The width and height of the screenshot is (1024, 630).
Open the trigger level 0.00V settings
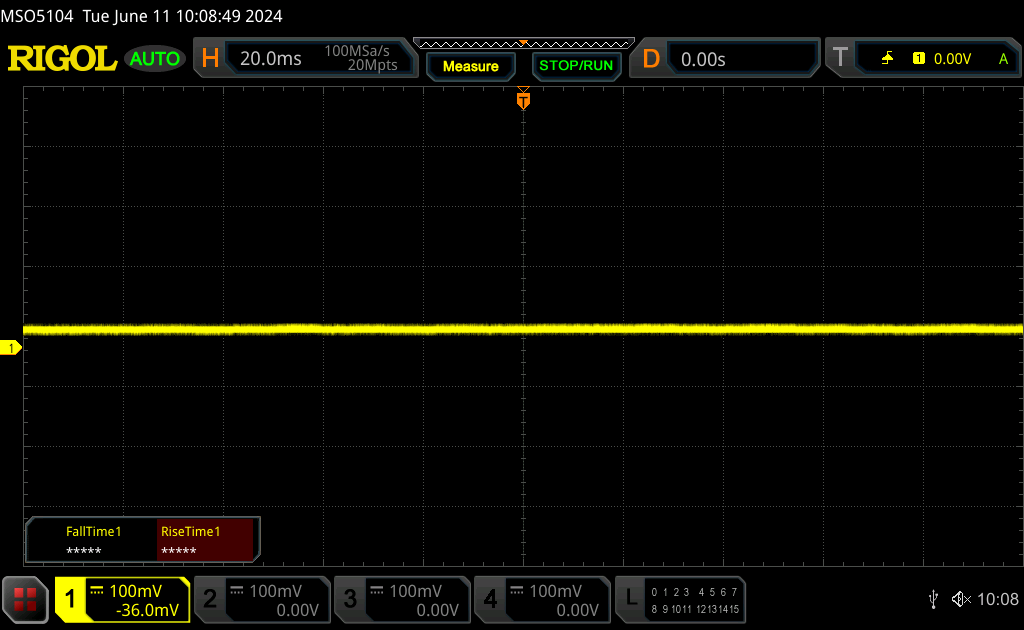click(951, 59)
